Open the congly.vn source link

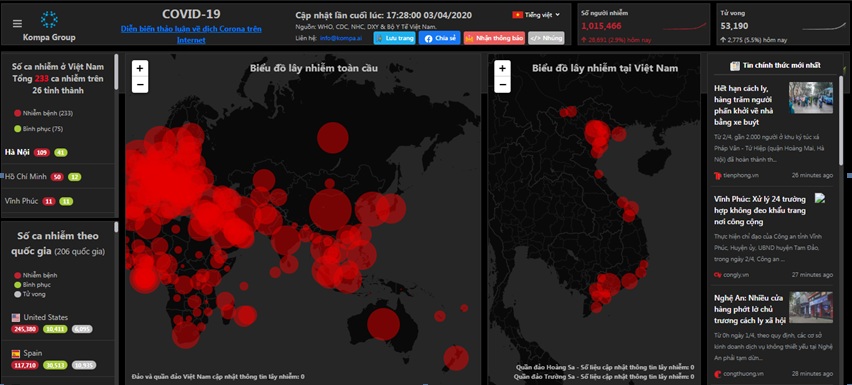735,275
